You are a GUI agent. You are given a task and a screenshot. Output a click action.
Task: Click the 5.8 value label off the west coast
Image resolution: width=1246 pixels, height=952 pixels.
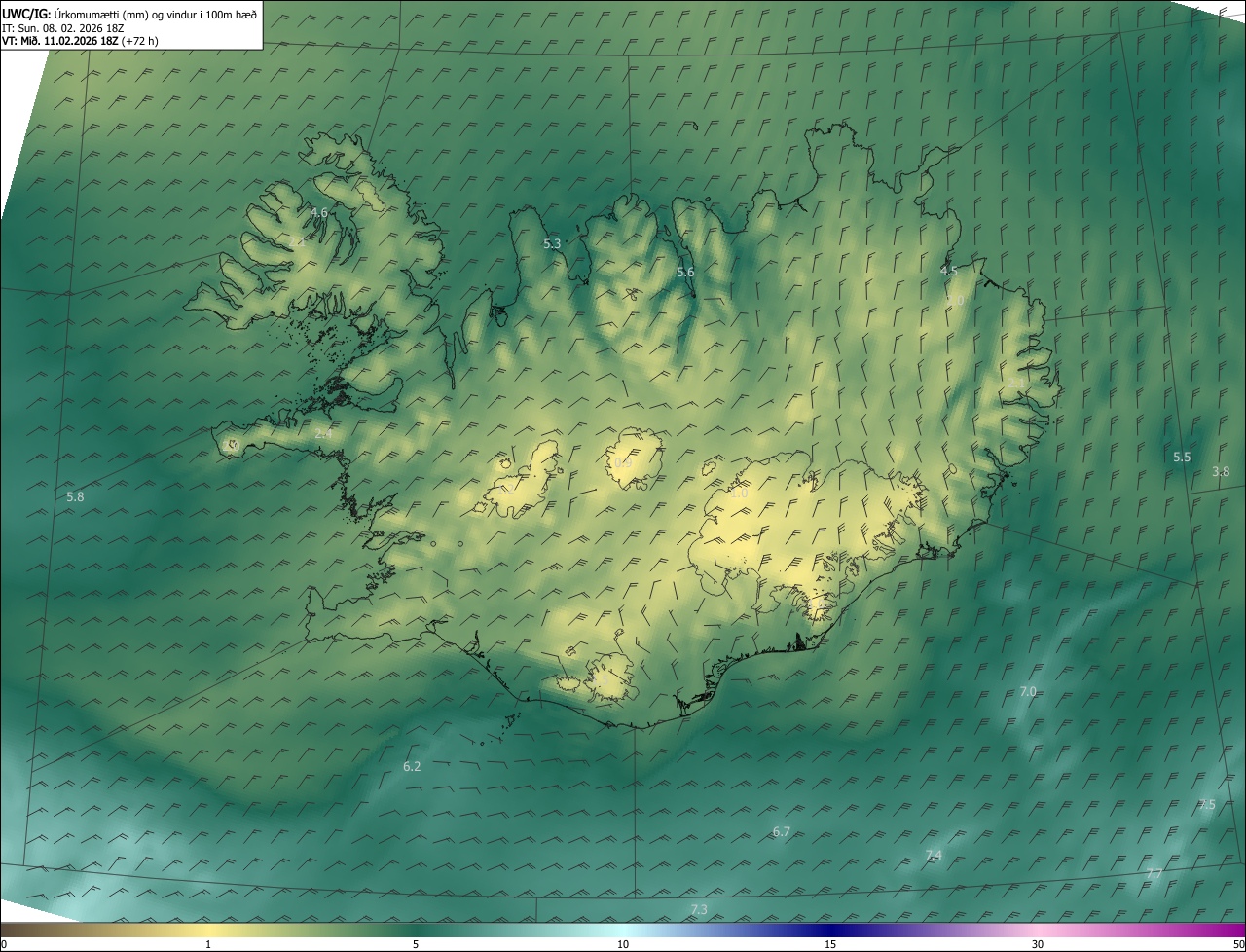click(75, 496)
